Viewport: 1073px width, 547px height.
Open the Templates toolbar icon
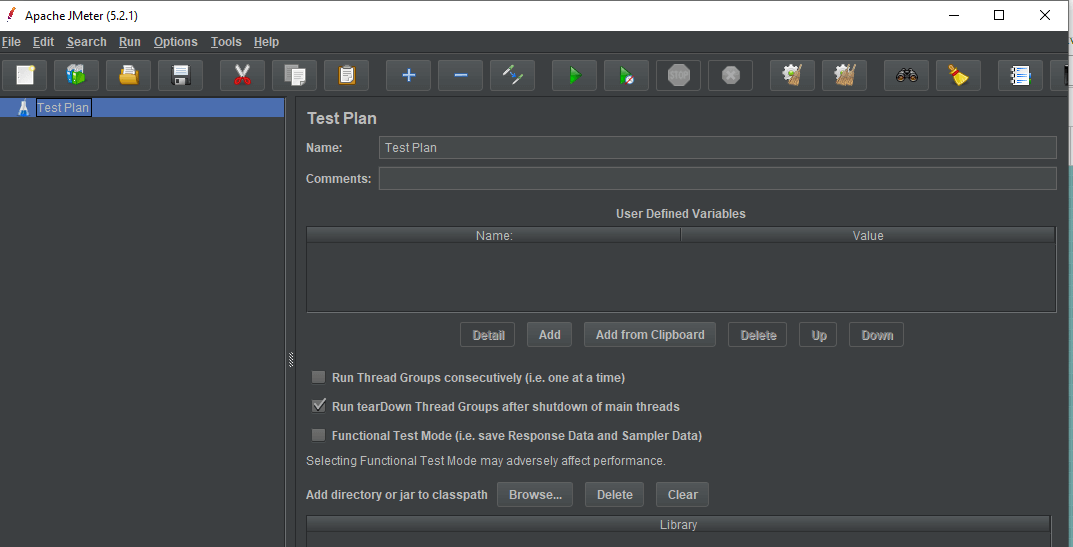click(77, 75)
